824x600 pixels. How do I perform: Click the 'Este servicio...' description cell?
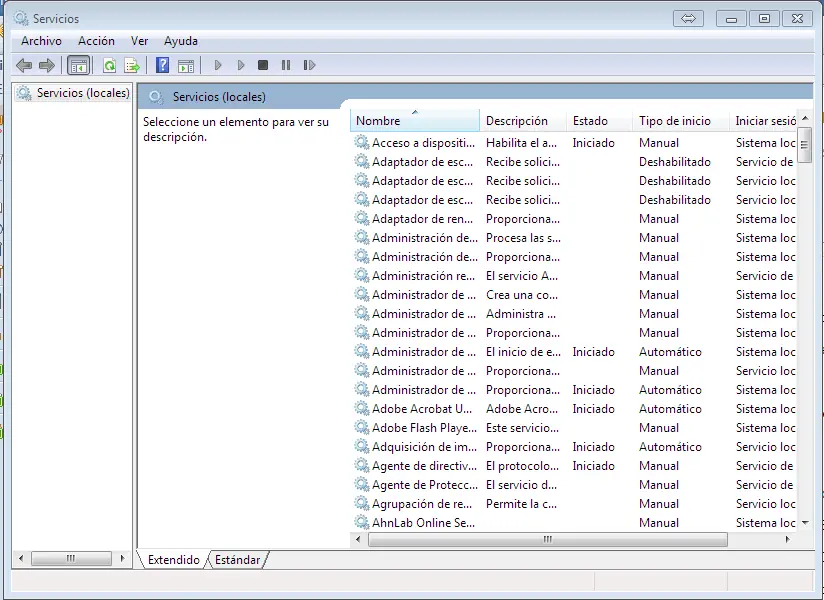point(522,428)
